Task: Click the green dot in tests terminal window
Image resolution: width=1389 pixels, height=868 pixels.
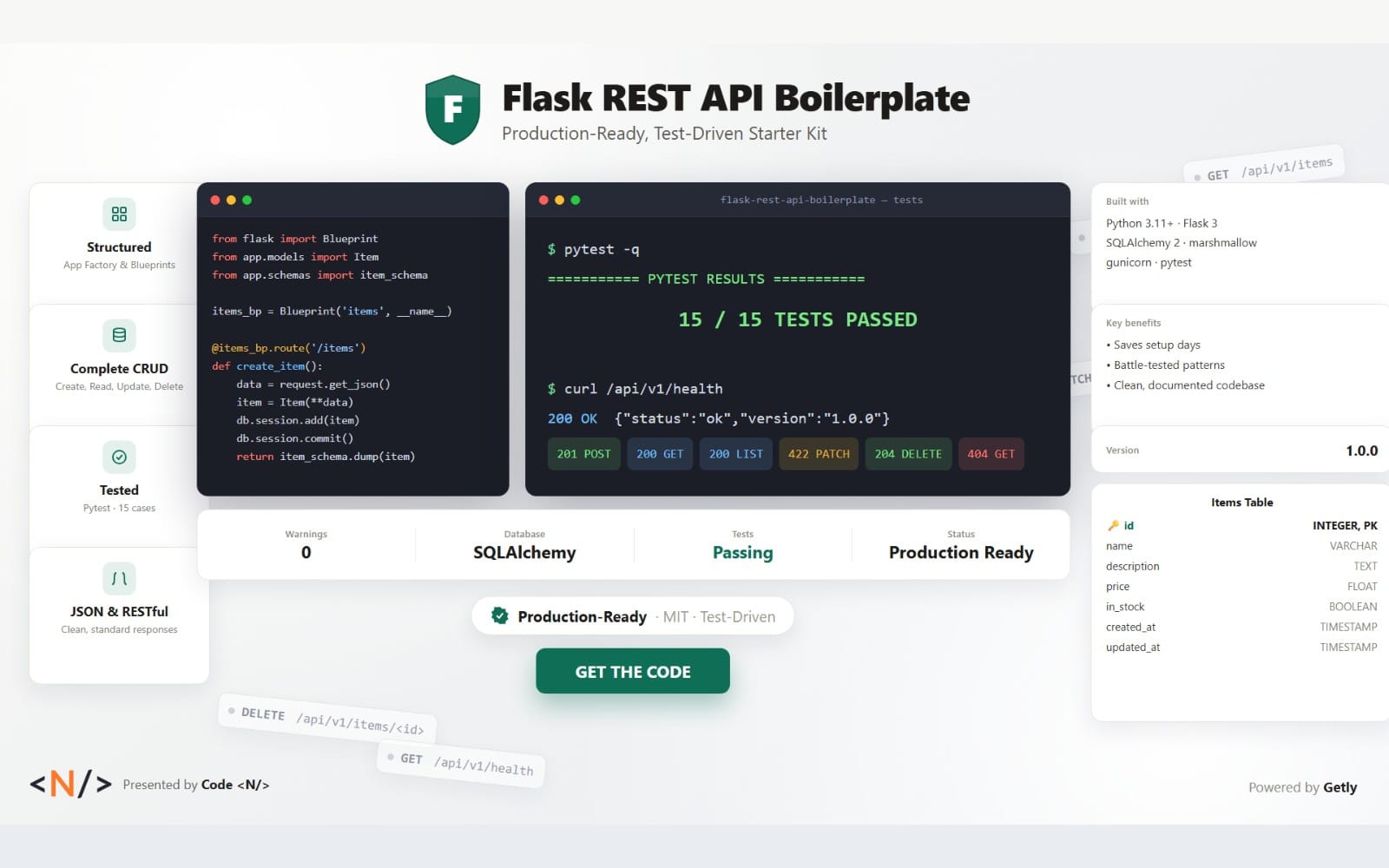Action: [x=576, y=201]
